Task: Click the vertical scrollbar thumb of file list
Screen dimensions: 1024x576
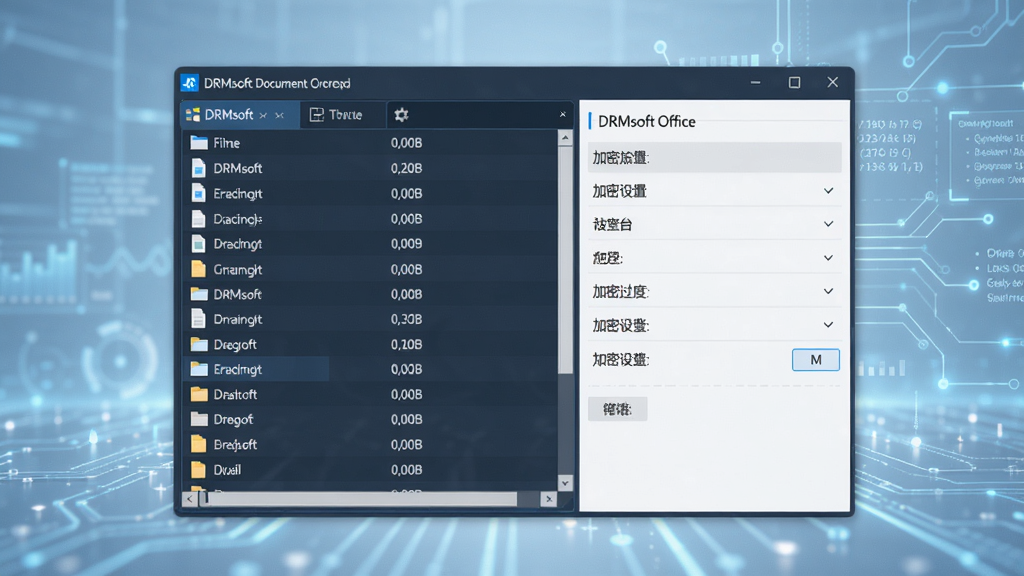Action: (x=565, y=260)
